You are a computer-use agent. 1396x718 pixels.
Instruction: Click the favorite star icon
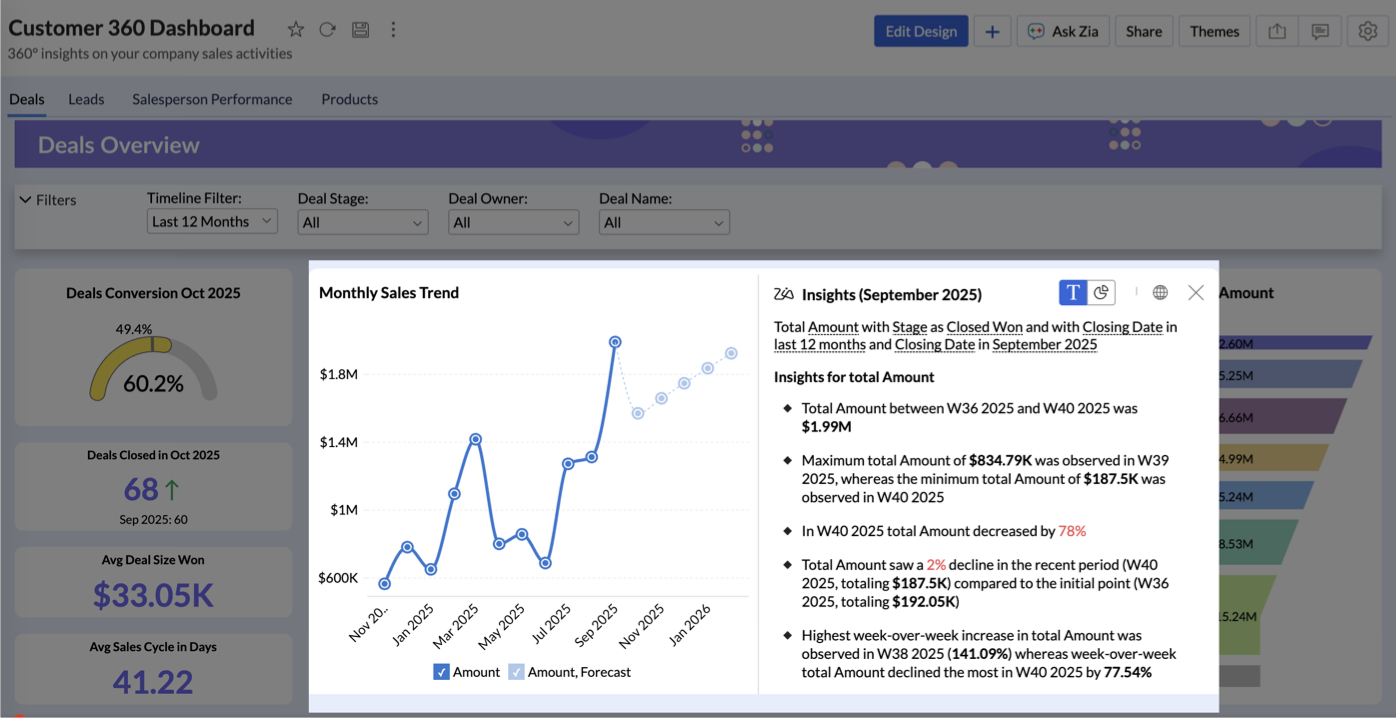tap(295, 30)
